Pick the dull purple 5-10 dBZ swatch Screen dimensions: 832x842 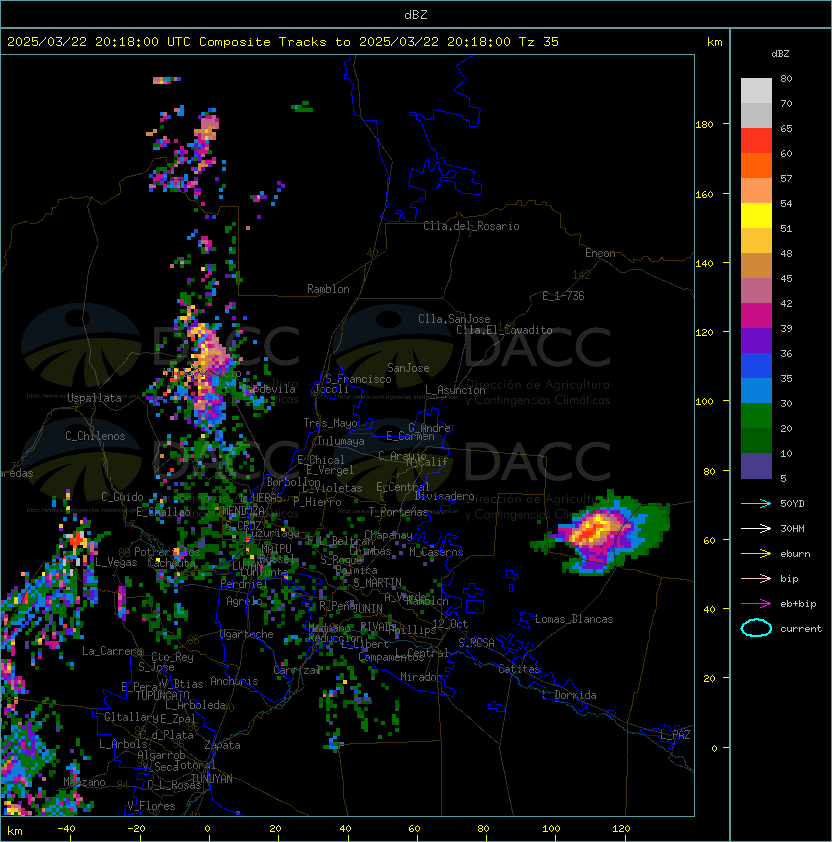(756, 466)
